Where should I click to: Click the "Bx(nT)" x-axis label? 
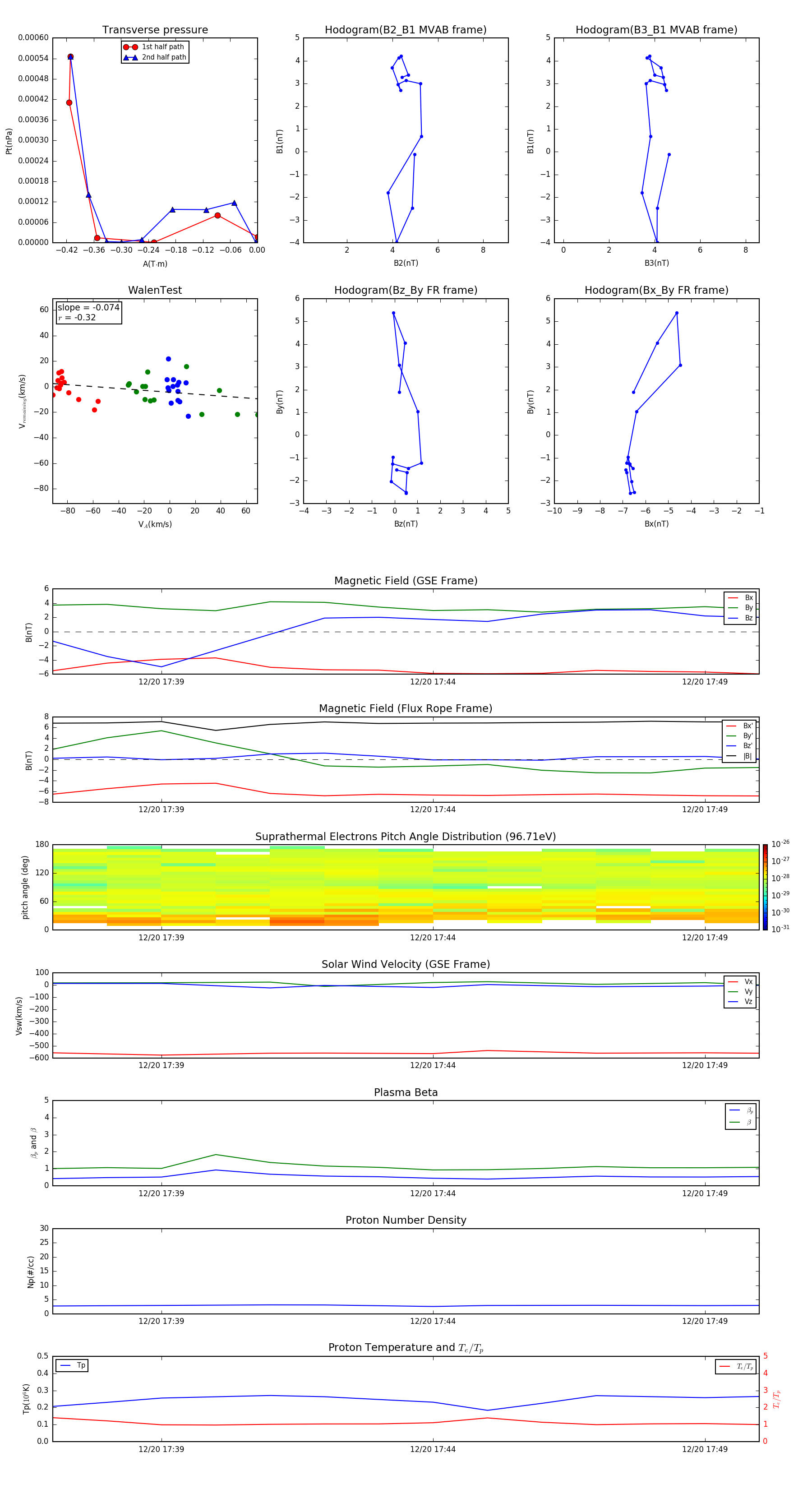[x=656, y=524]
